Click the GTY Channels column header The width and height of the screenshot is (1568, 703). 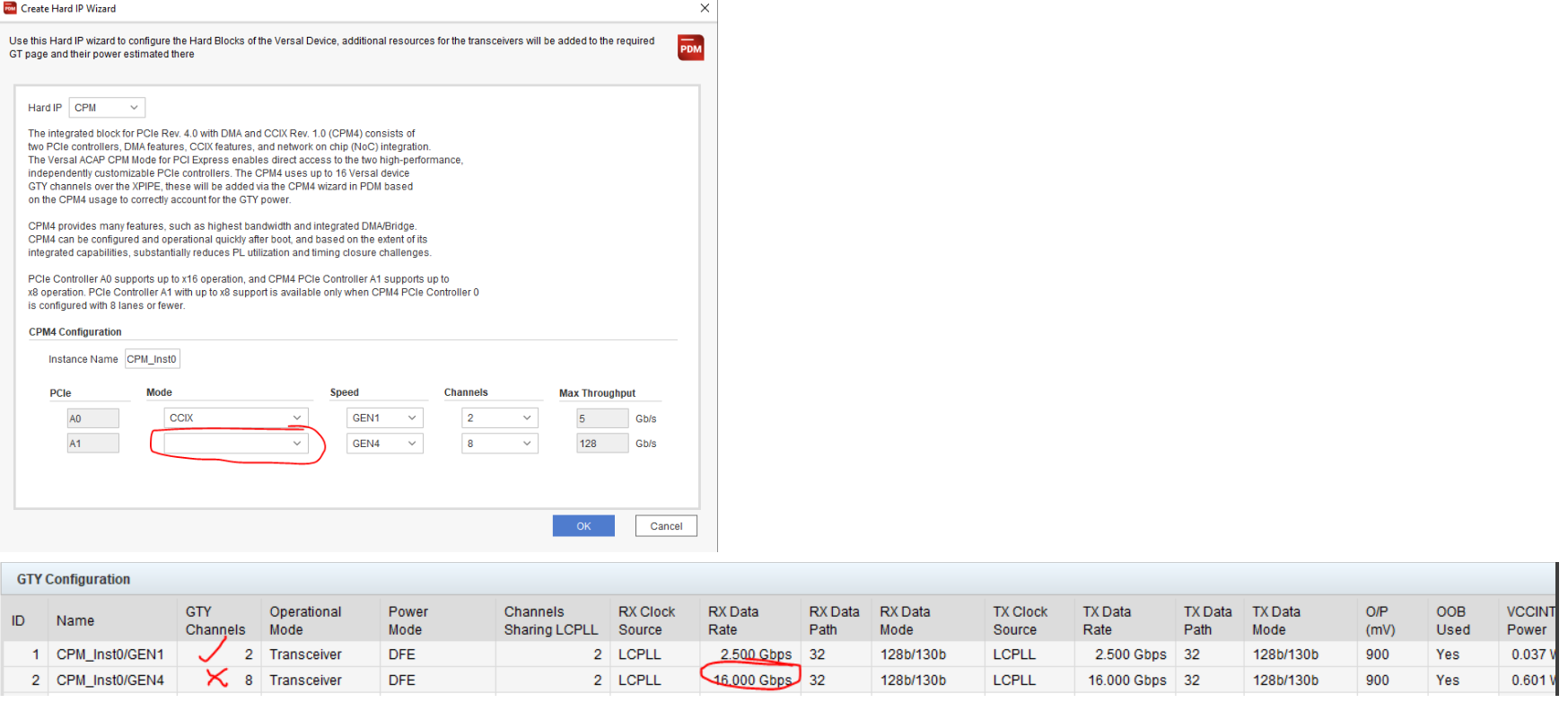215,620
